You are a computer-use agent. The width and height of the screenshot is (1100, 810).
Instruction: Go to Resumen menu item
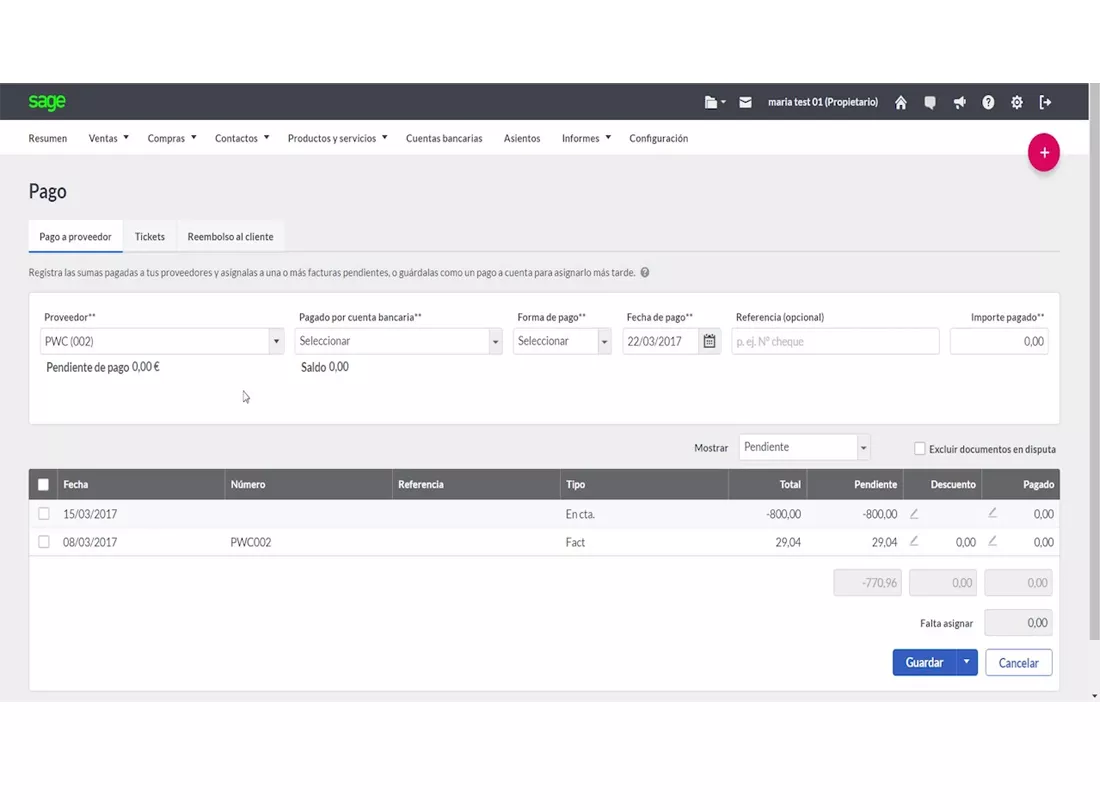click(x=48, y=138)
